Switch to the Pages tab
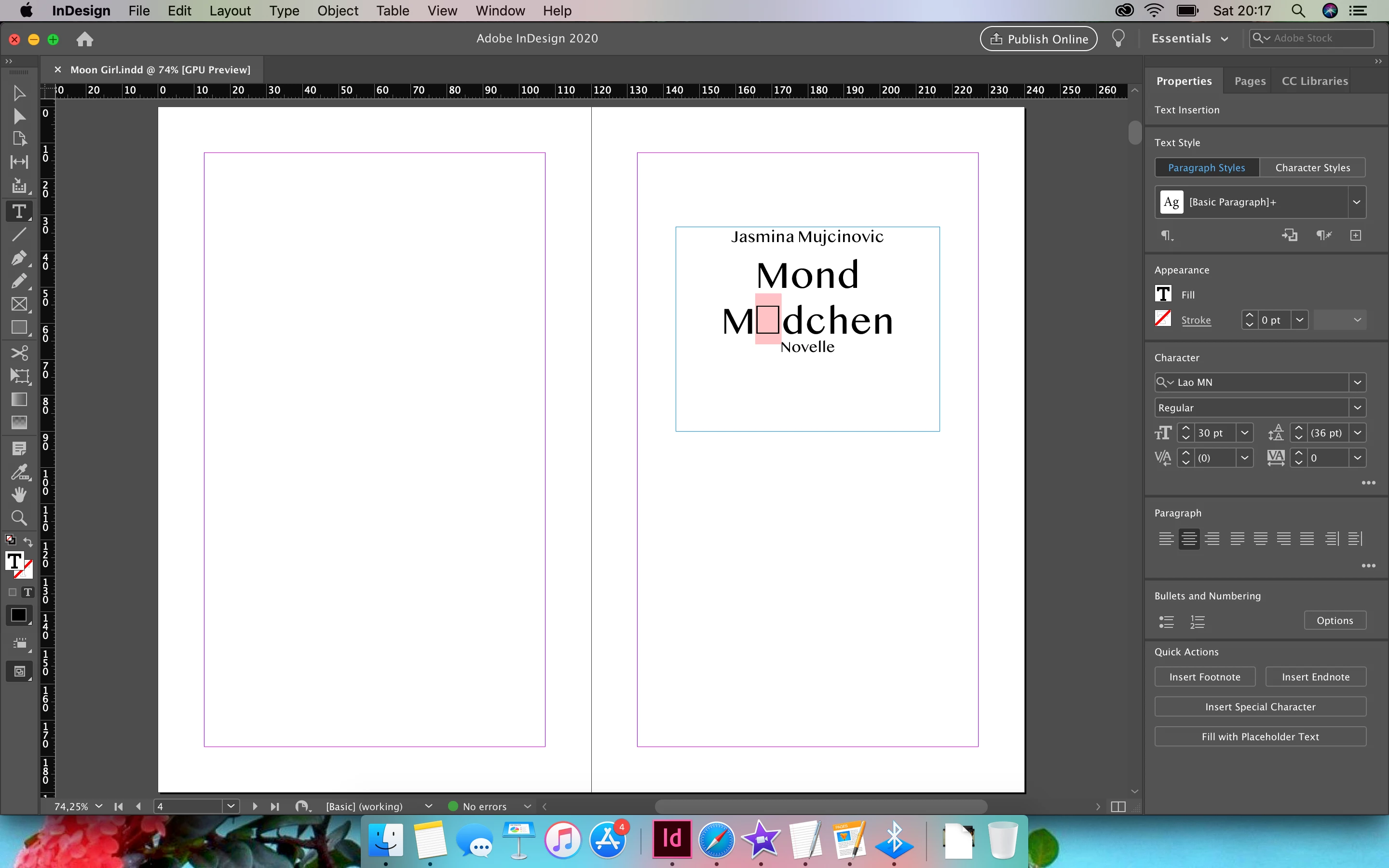Viewport: 1389px width, 868px height. click(x=1250, y=81)
